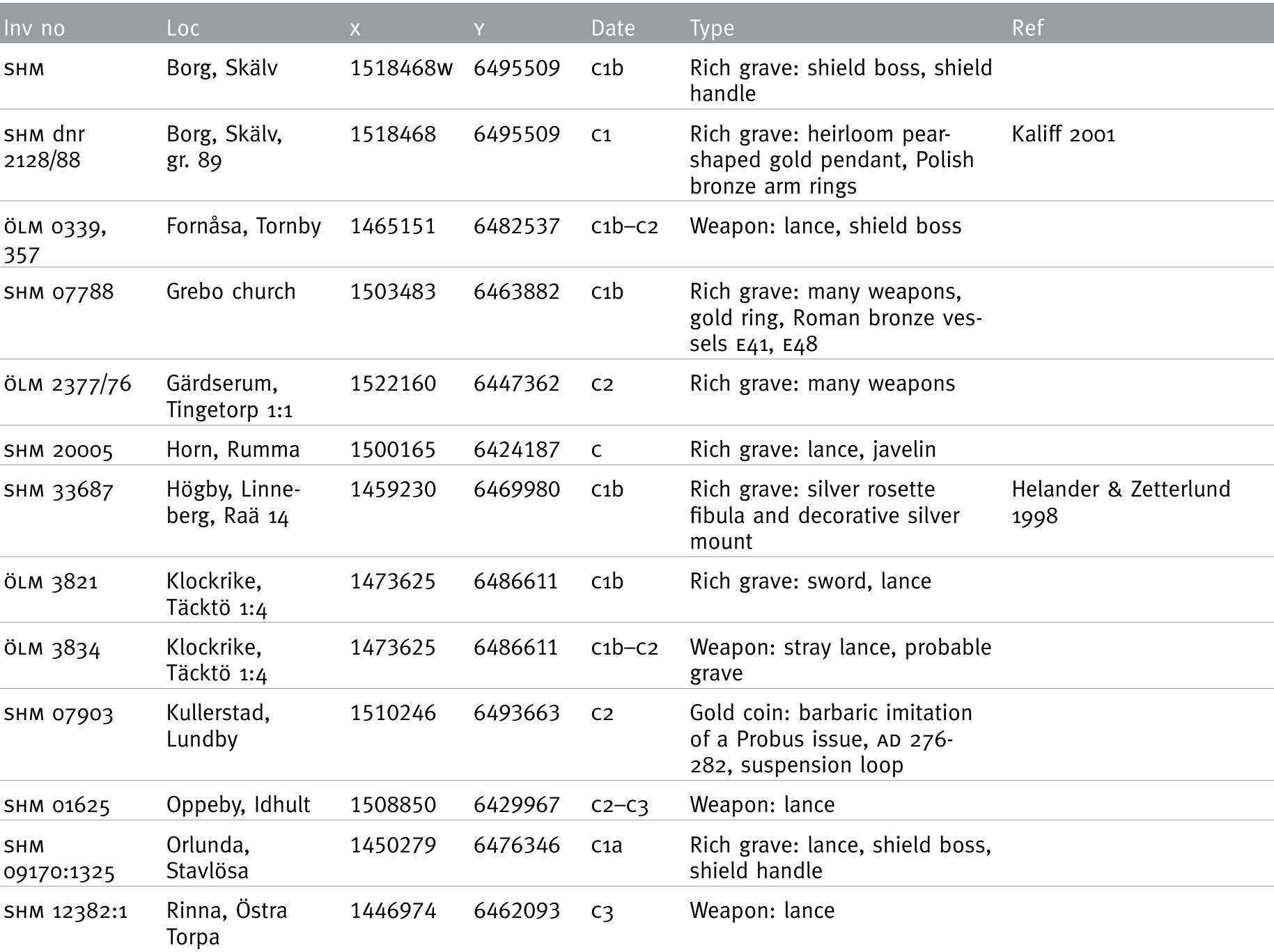The width and height of the screenshot is (1274, 952).
Task: Click the "Inv no" column header
Action: (x=34, y=28)
